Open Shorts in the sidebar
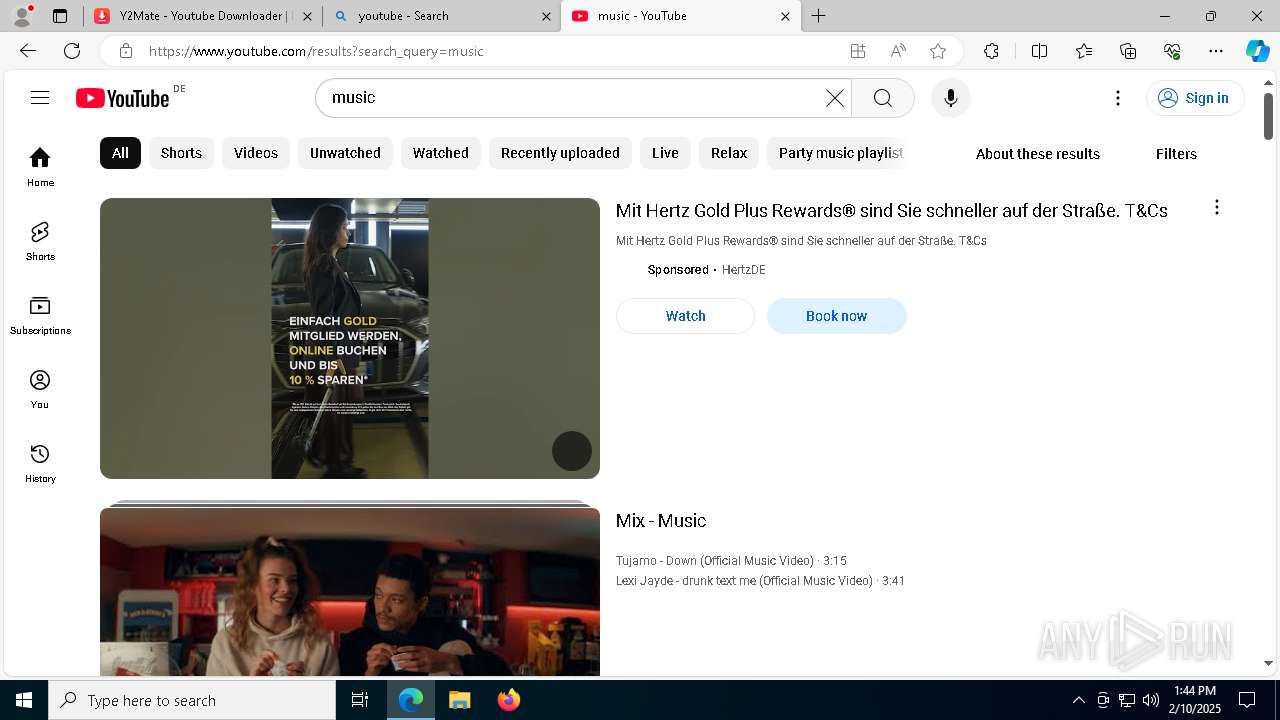 click(x=40, y=241)
